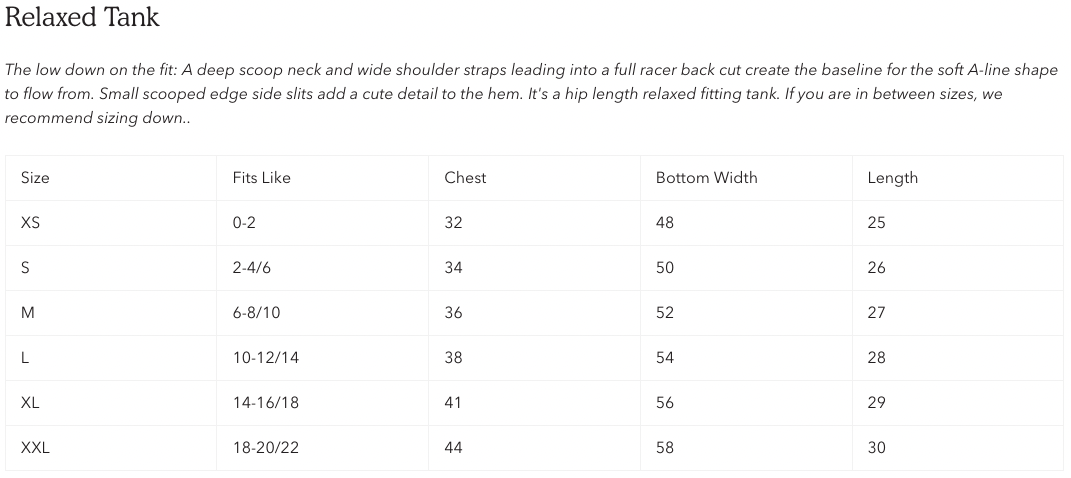
Task: Click the 2-4/6 fits like cell
Action: click(253, 268)
